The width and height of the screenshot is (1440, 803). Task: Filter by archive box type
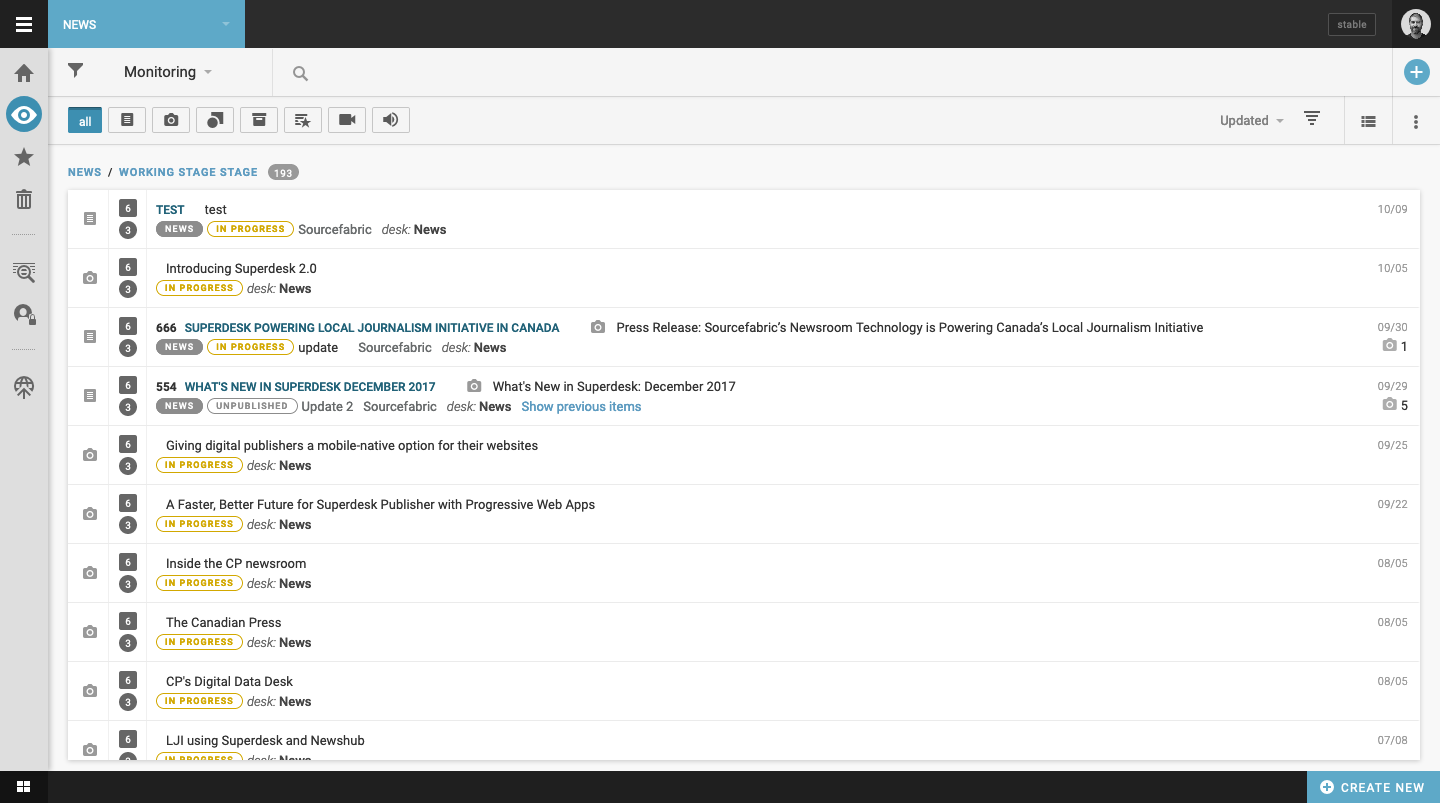pyautogui.click(x=259, y=121)
